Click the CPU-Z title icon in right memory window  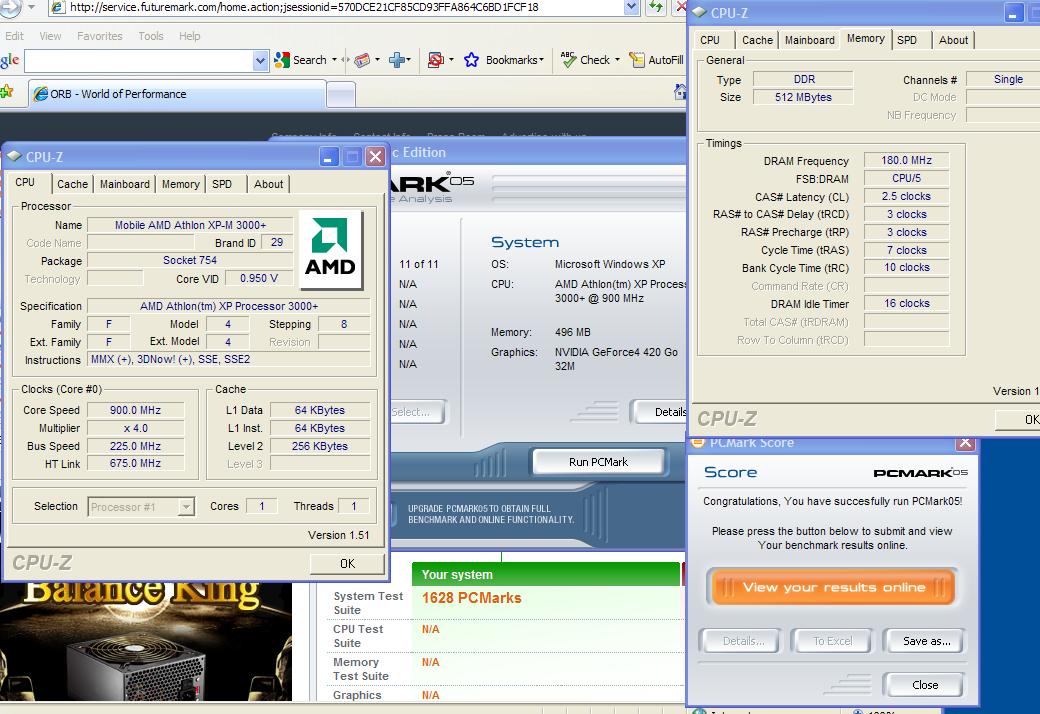click(699, 13)
